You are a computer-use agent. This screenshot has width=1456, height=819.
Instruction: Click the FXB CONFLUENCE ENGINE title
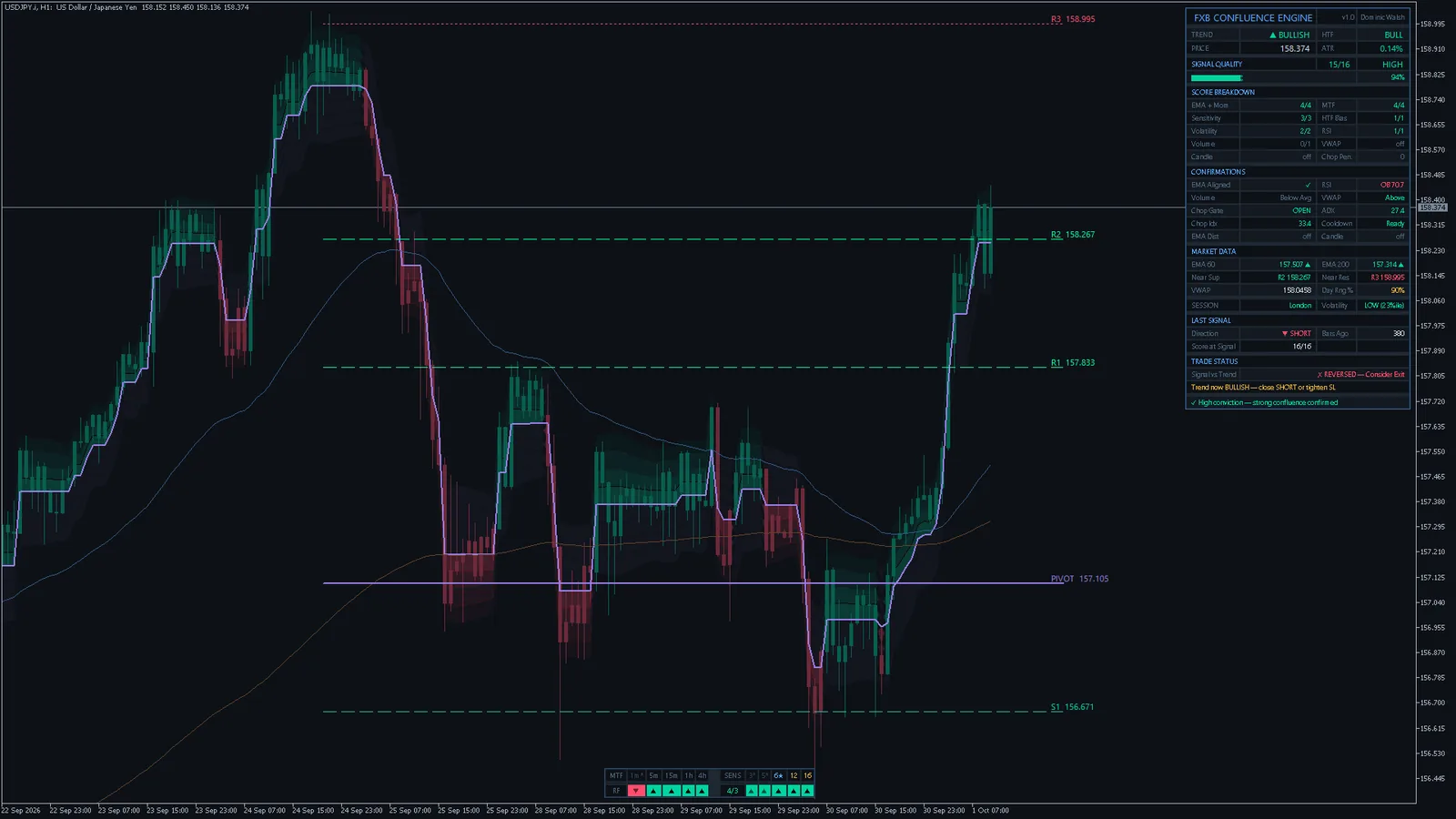click(x=1253, y=18)
